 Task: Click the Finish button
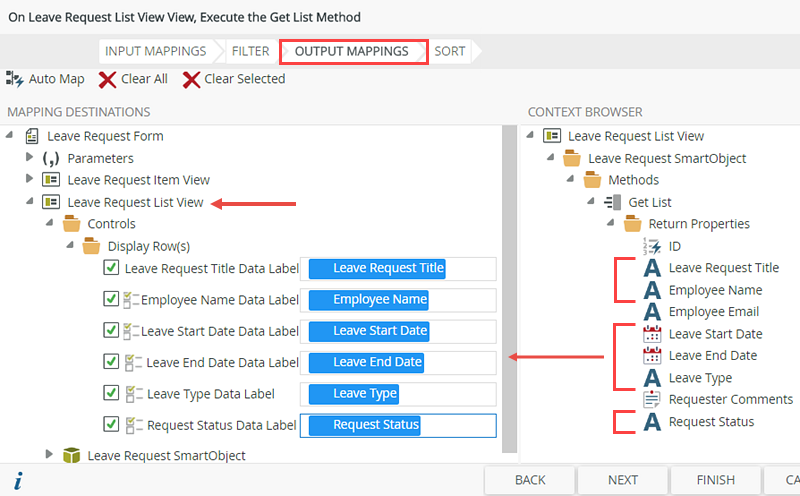click(715, 480)
